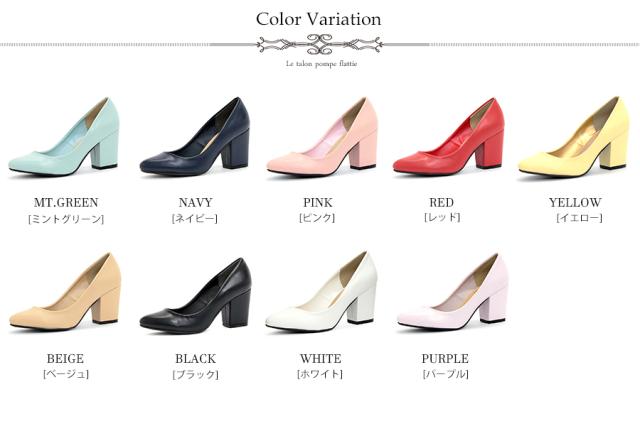This screenshot has width=640, height=426.
Task: Click the BEIGE color label
Action: pos(65,359)
